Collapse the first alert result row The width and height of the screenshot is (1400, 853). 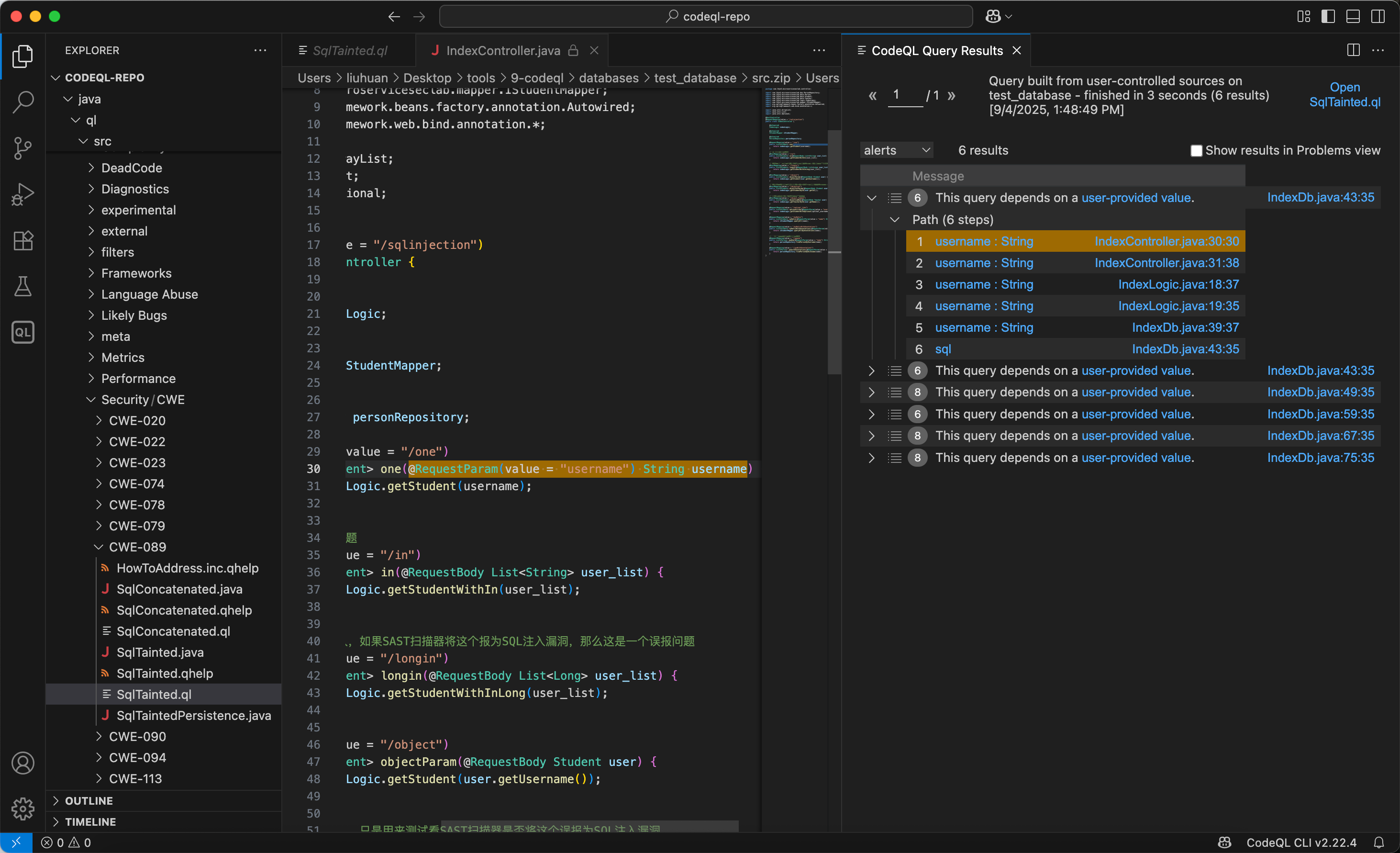coord(872,198)
